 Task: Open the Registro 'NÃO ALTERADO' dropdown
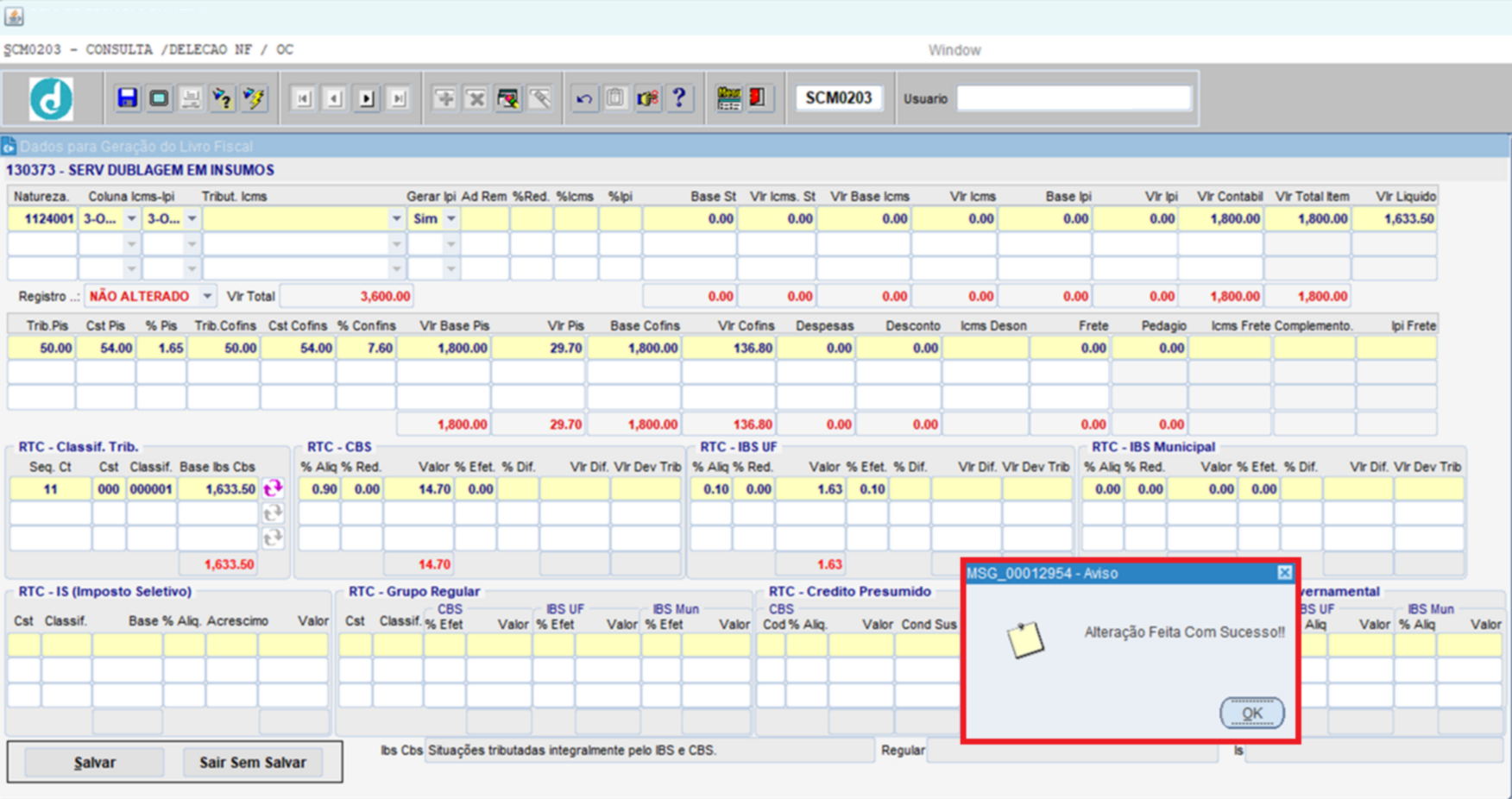[207, 297]
